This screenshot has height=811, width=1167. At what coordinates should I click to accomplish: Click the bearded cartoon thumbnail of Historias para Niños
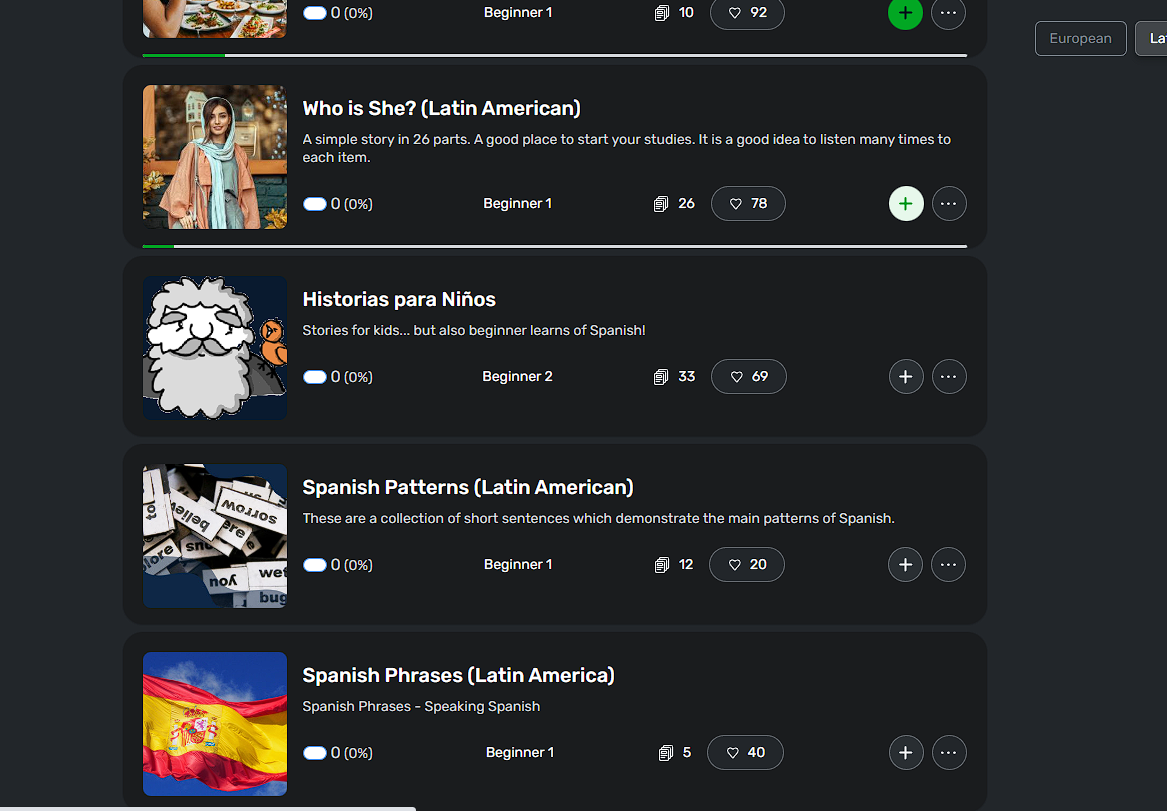click(215, 348)
